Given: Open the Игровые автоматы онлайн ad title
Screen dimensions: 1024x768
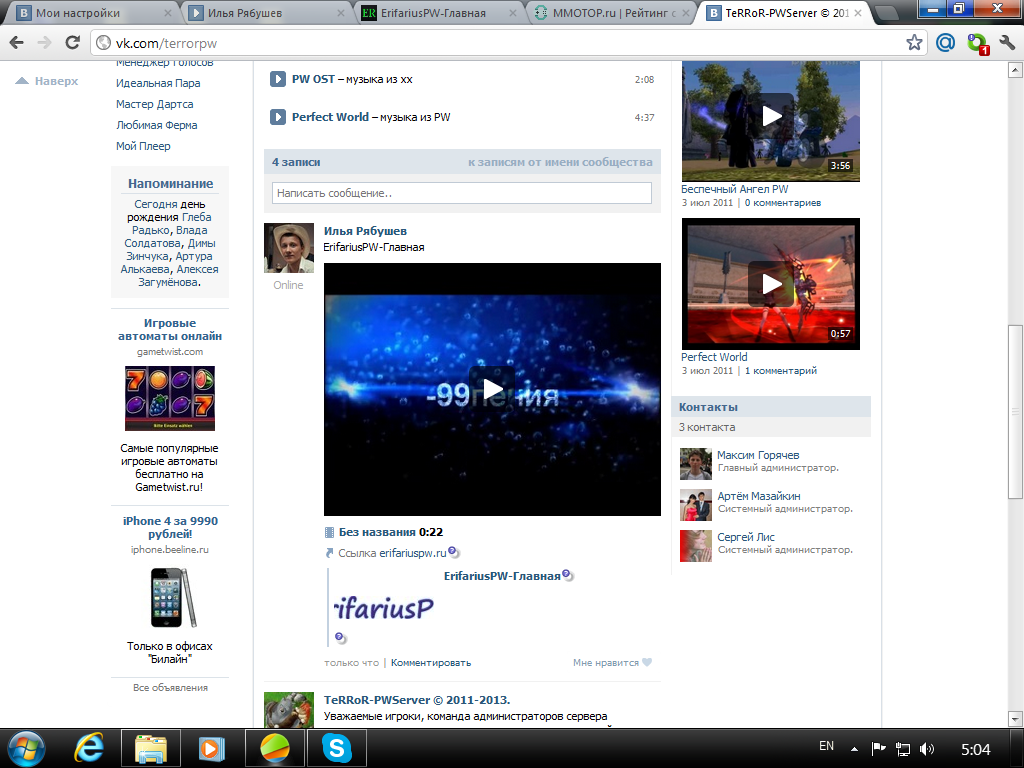Looking at the screenshot, I should (170, 330).
